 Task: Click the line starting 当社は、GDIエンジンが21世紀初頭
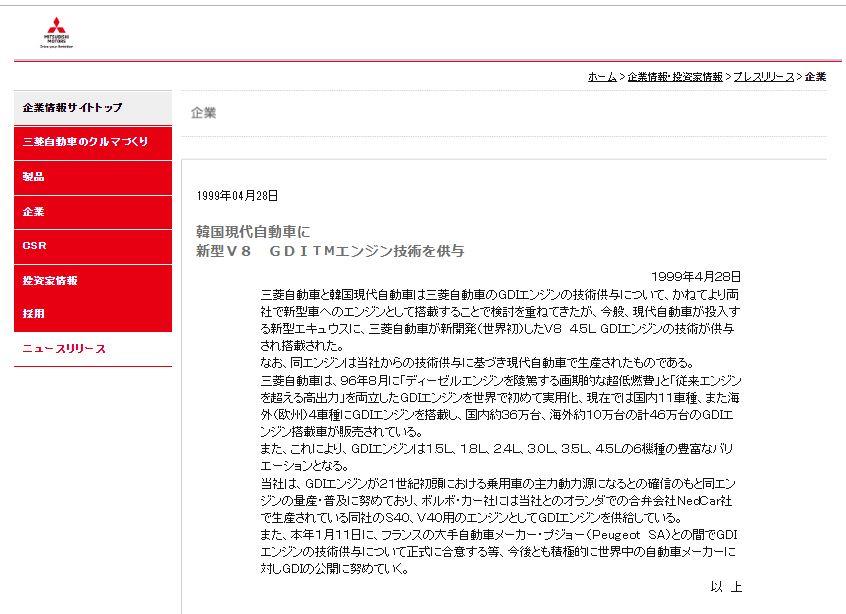pos(498,483)
